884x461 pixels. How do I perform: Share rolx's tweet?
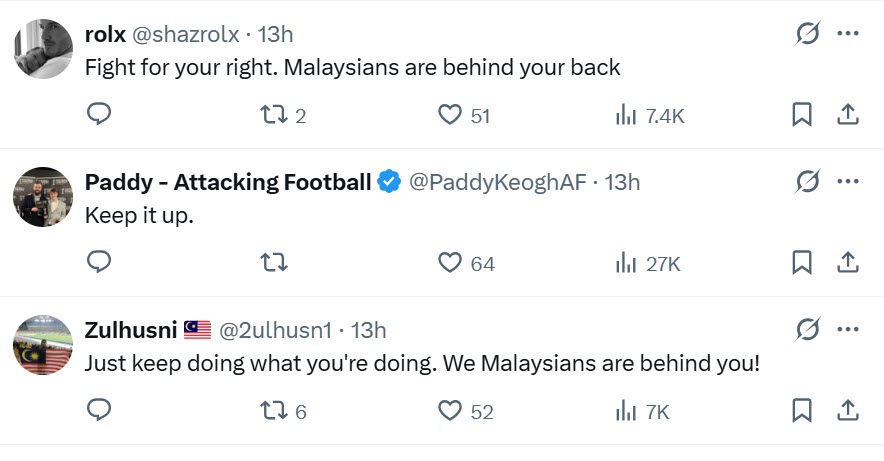[847, 115]
